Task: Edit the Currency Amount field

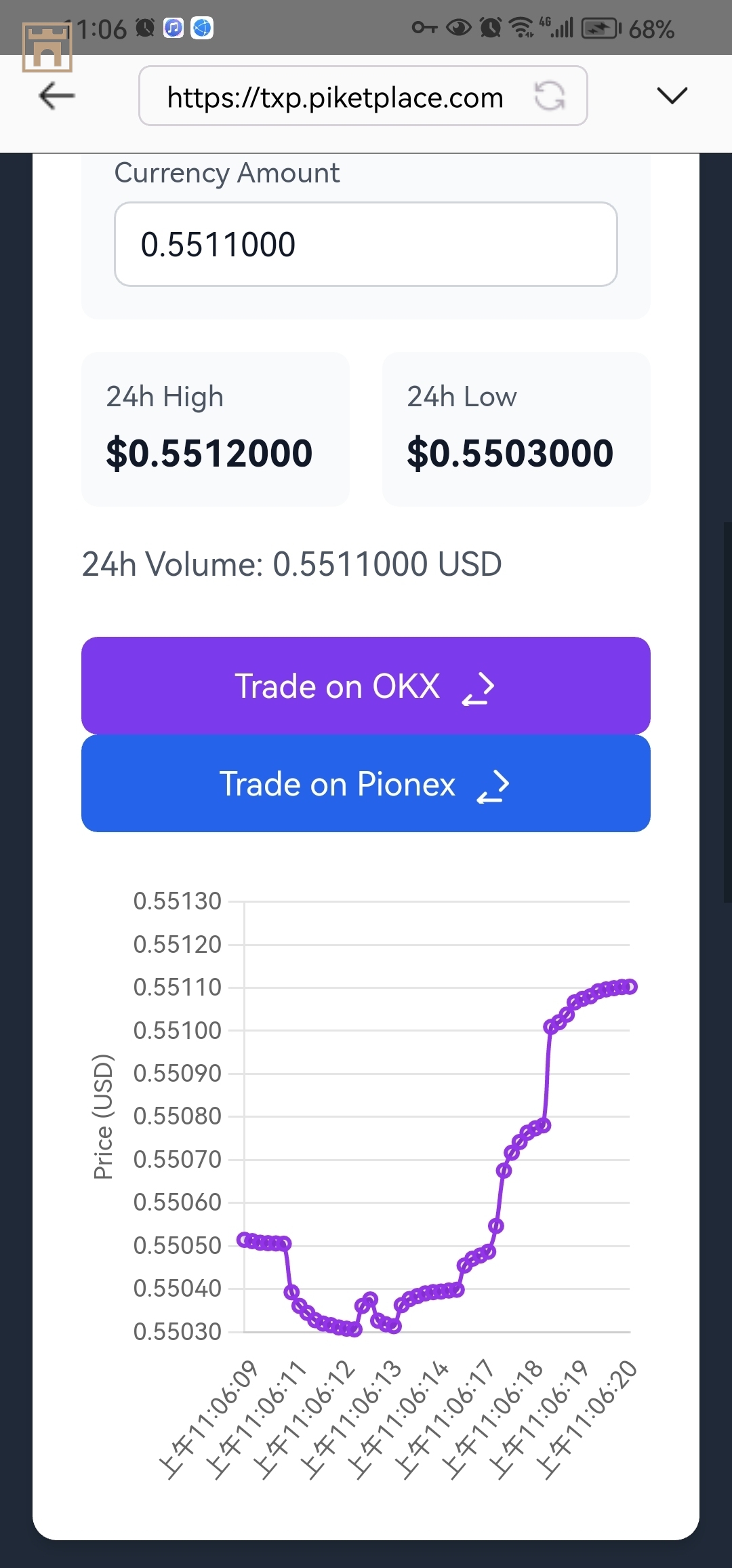Action: 366,244
